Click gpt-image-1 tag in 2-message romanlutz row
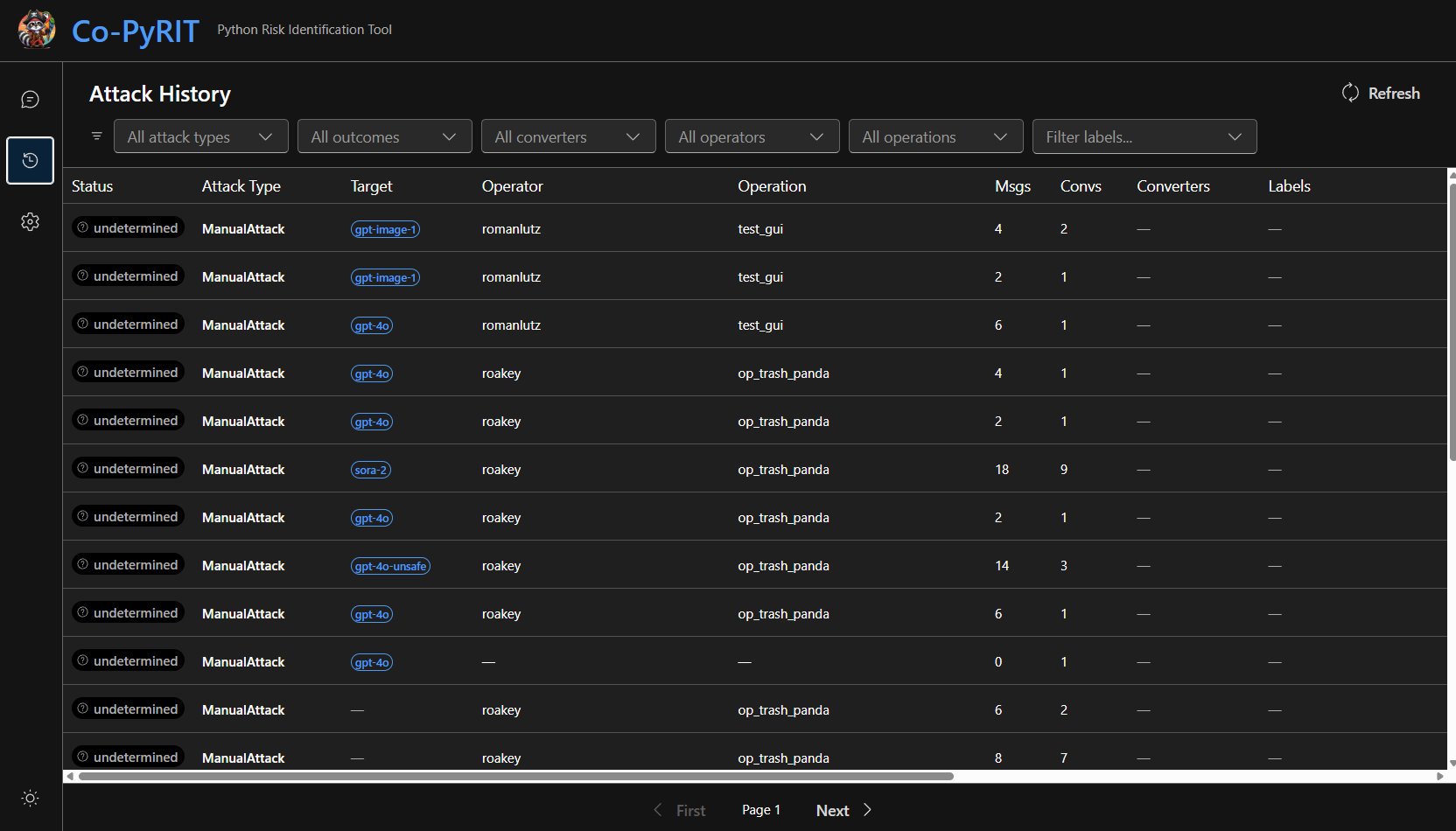 pyautogui.click(x=386, y=277)
